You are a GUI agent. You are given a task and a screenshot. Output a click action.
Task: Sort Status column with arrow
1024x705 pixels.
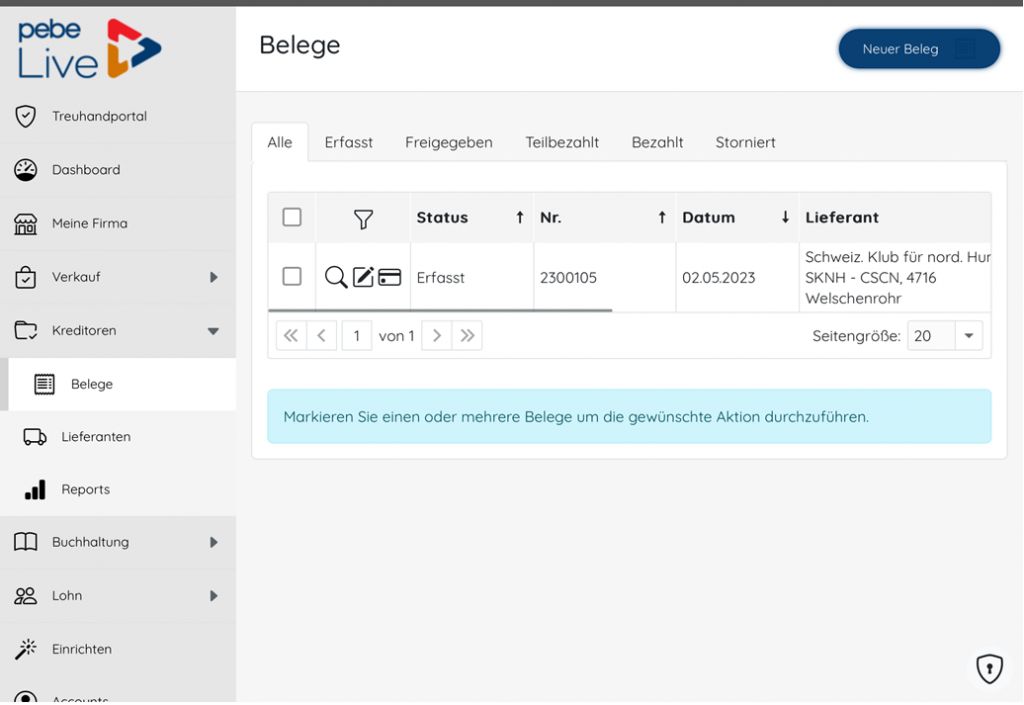pyautogui.click(x=520, y=217)
